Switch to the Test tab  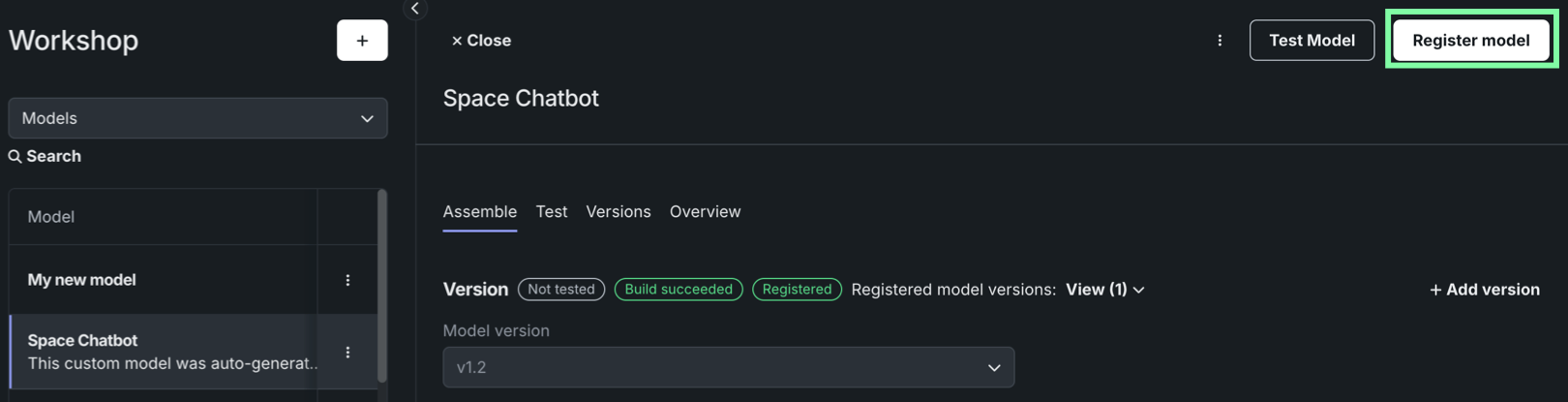552,211
